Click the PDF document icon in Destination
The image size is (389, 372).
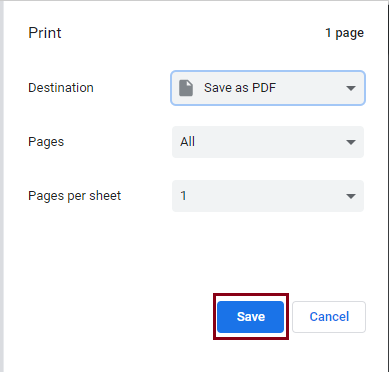[186, 88]
